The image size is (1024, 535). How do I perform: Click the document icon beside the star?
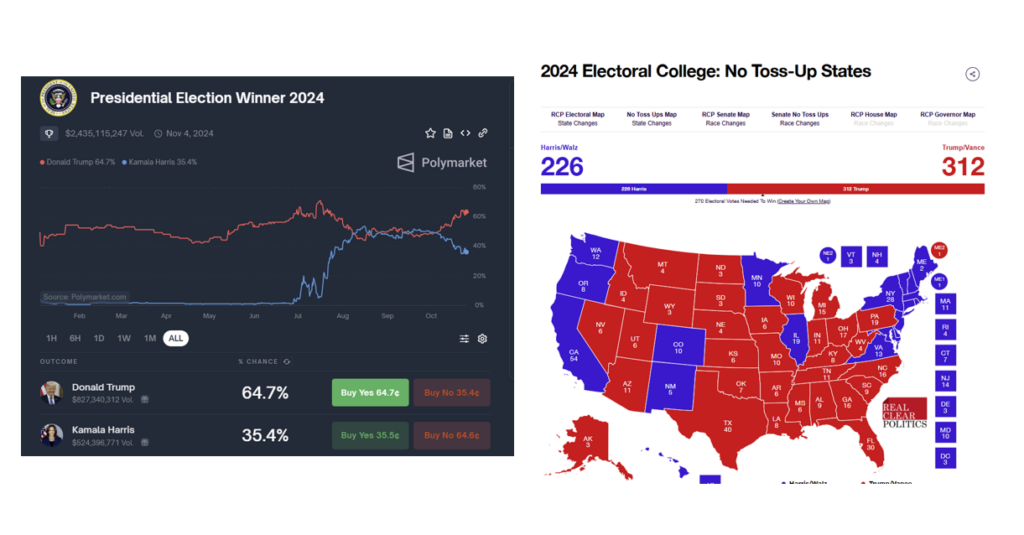pos(448,133)
